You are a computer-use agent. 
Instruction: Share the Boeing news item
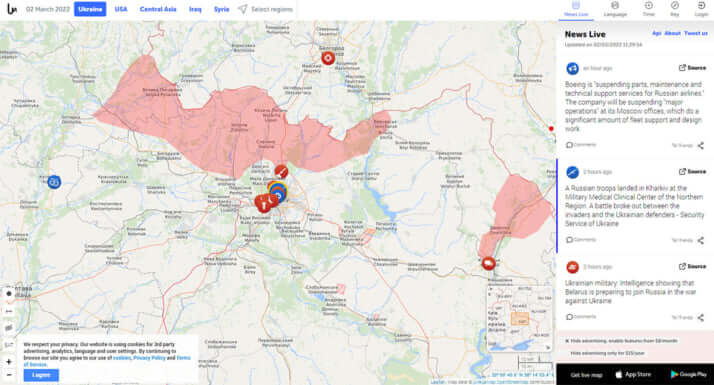(x=700, y=145)
